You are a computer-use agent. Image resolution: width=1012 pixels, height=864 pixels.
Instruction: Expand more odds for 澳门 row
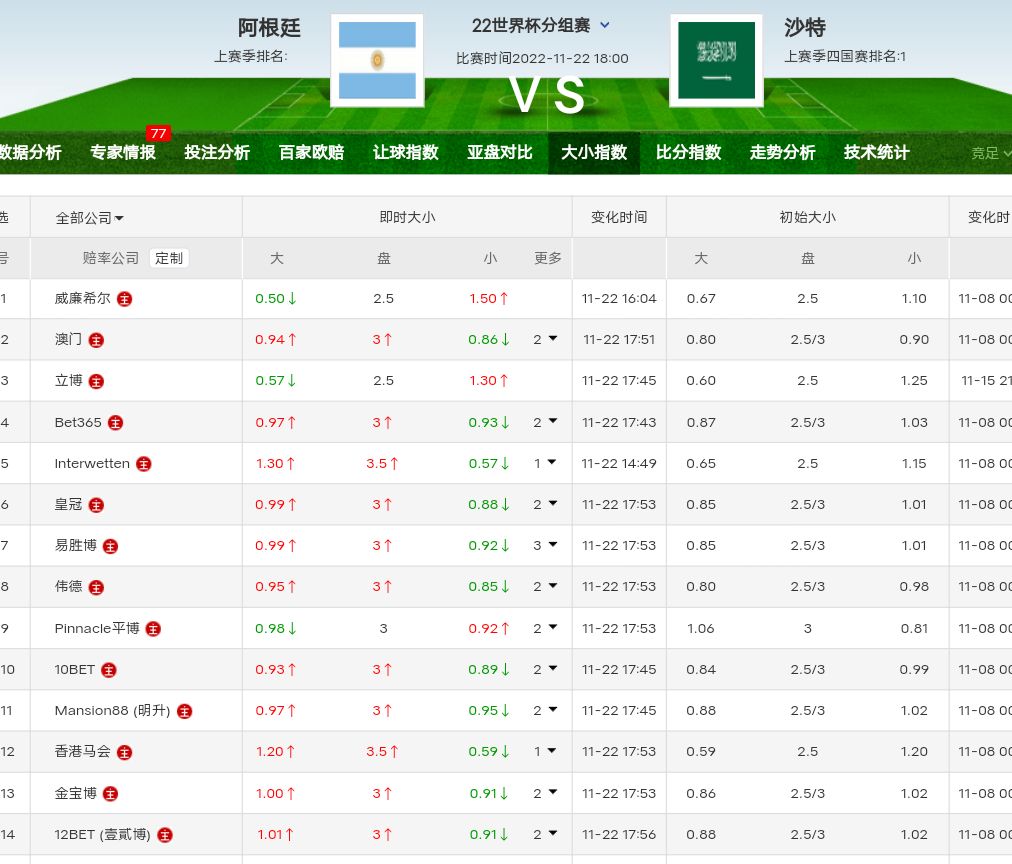click(x=545, y=340)
